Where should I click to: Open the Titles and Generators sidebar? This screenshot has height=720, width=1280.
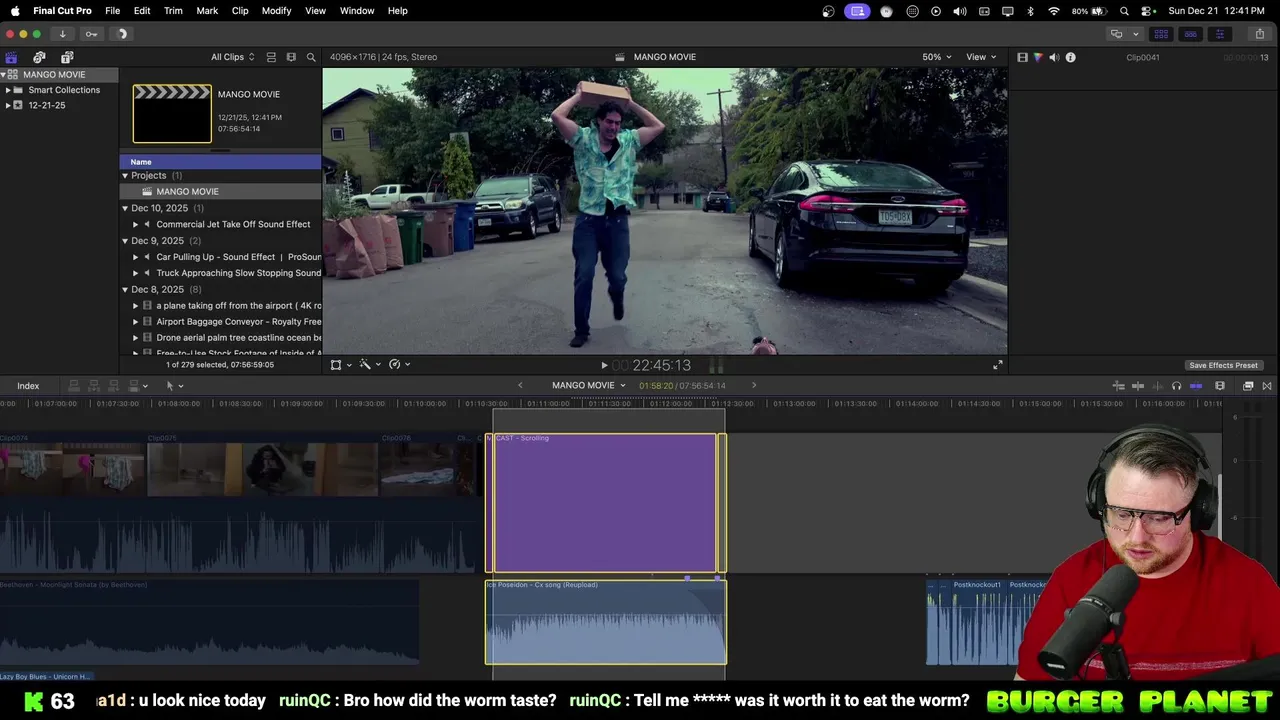(x=67, y=57)
